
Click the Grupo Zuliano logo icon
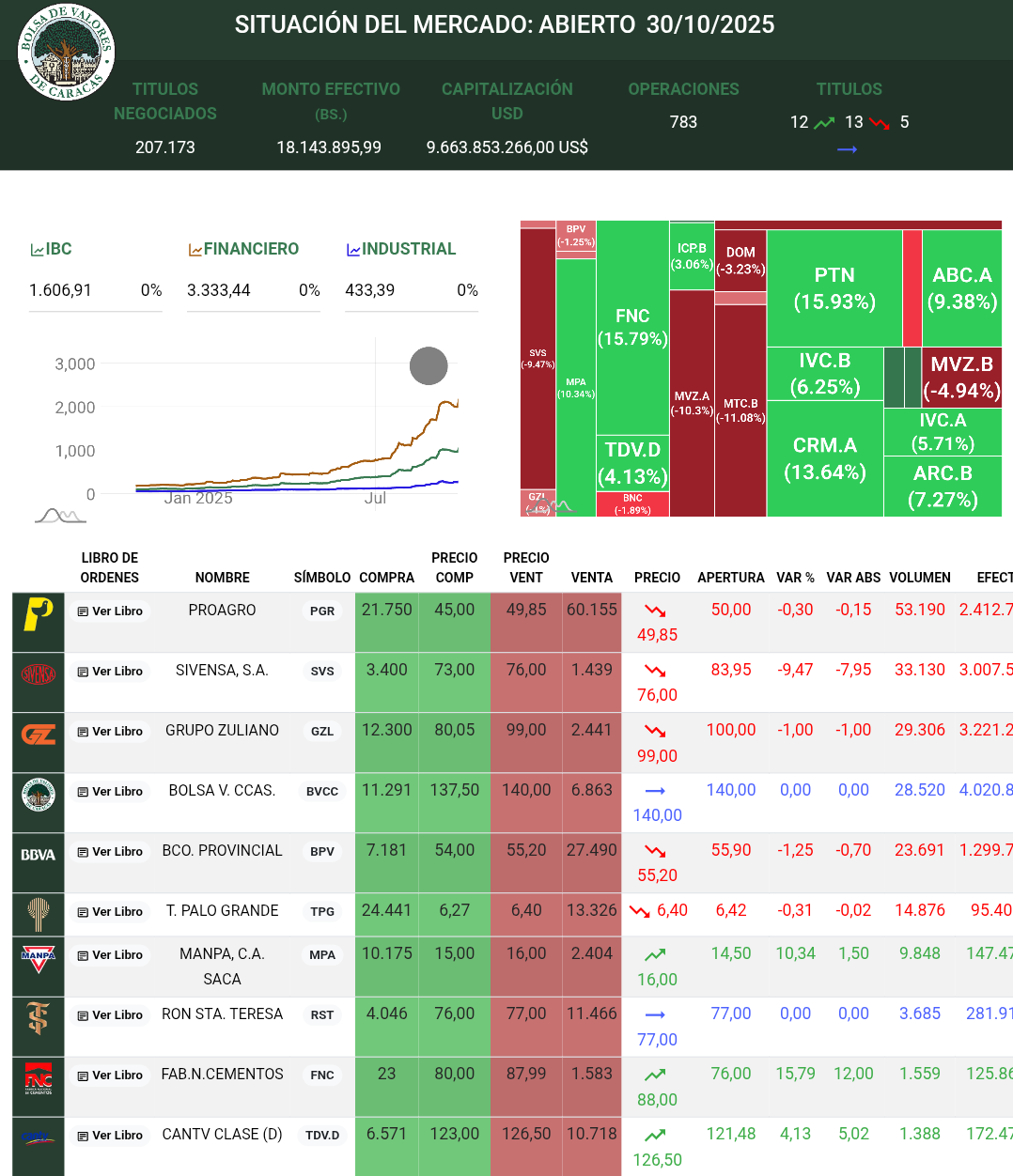pyautogui.click(x=39, y=735)
